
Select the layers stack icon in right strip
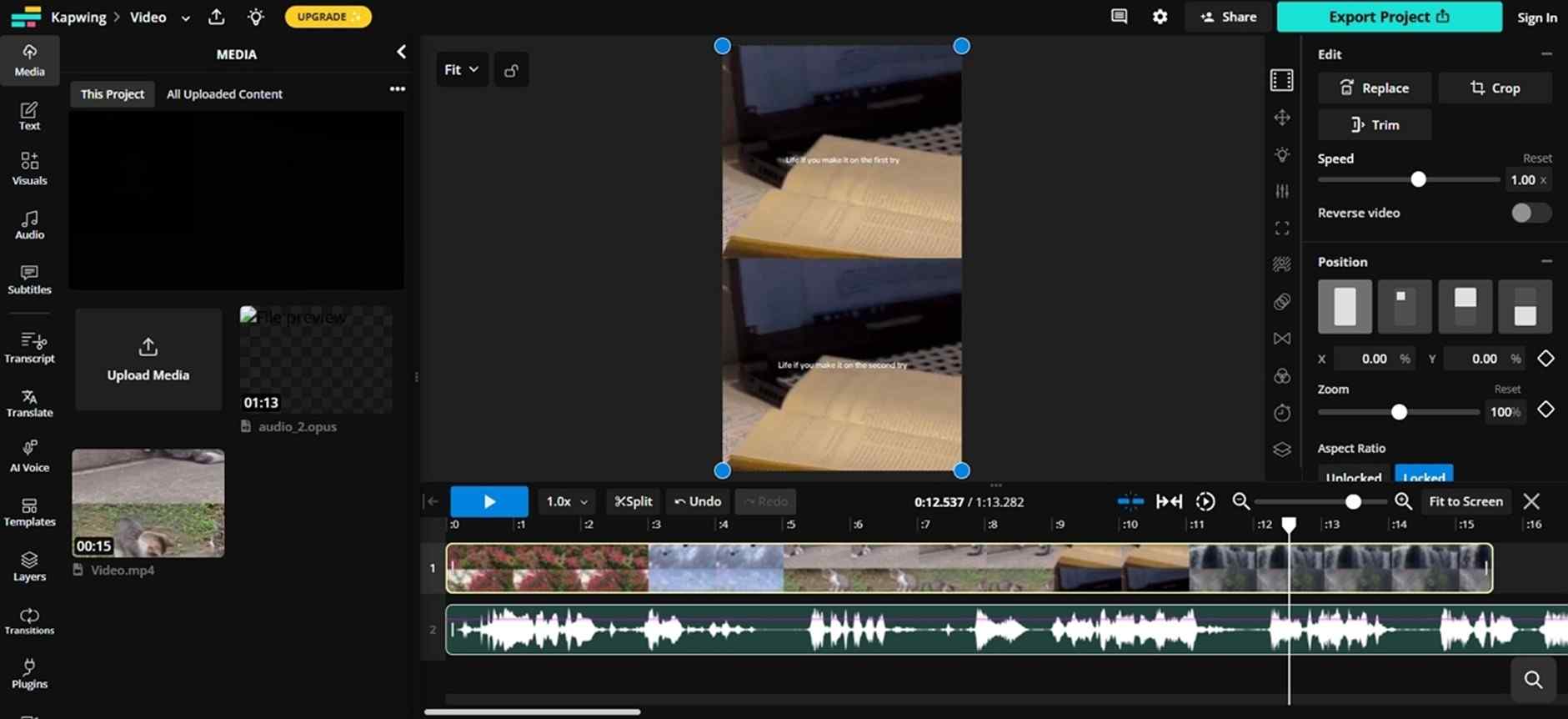(1282, 450)
